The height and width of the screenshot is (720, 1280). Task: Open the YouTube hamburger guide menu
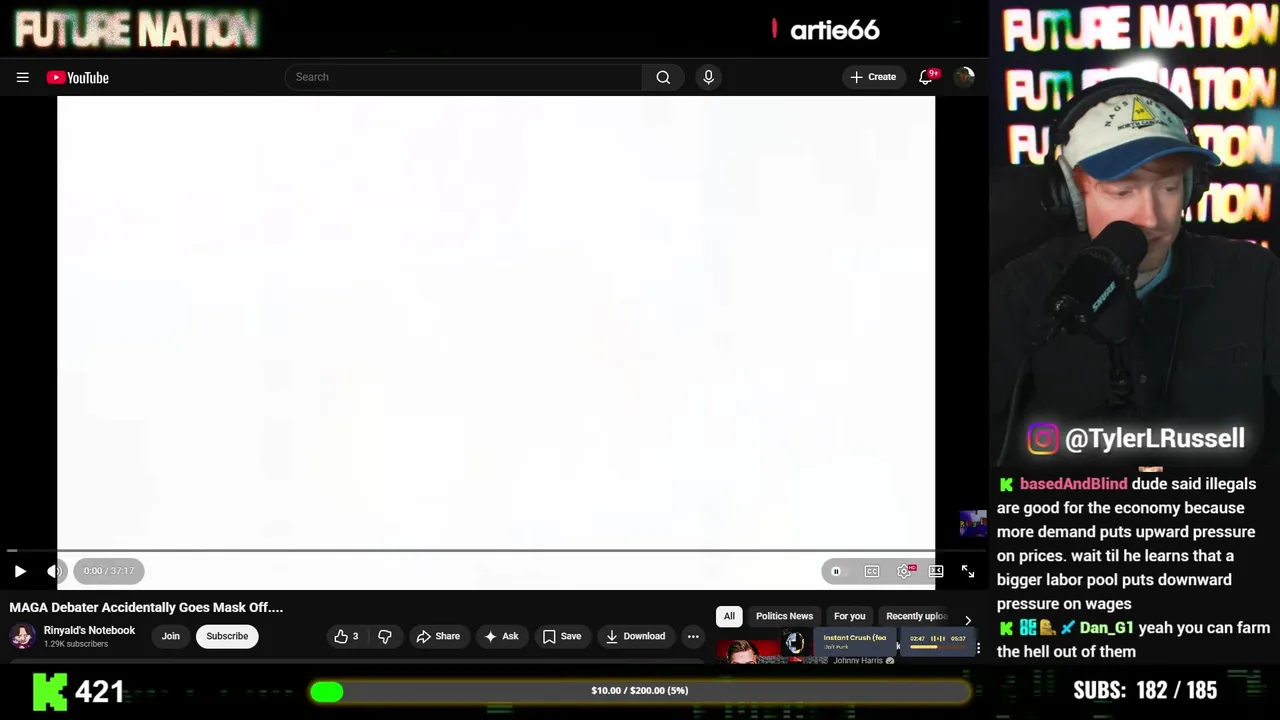click(x=22, y=77)
